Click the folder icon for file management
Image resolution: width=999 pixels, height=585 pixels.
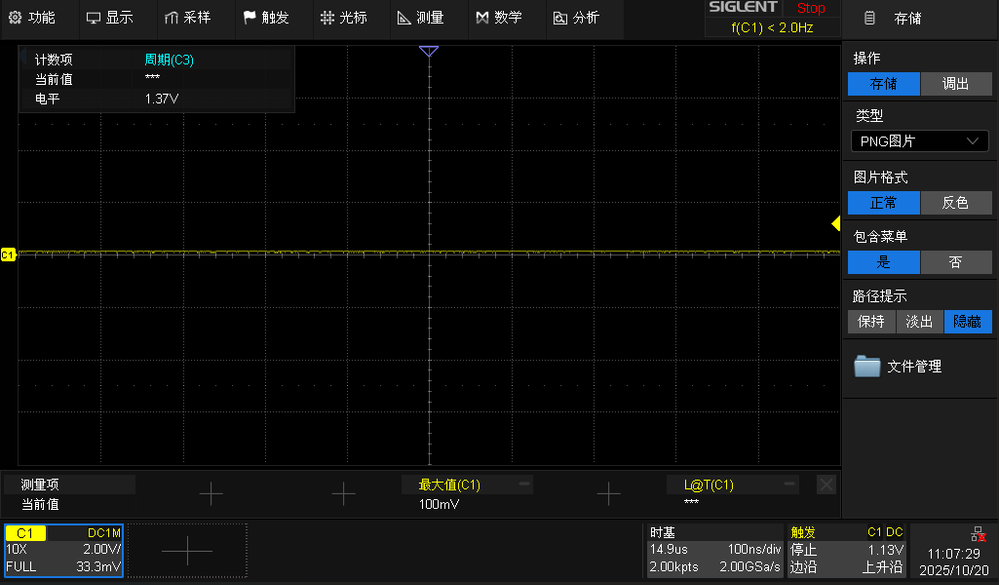tap(867, 366)
